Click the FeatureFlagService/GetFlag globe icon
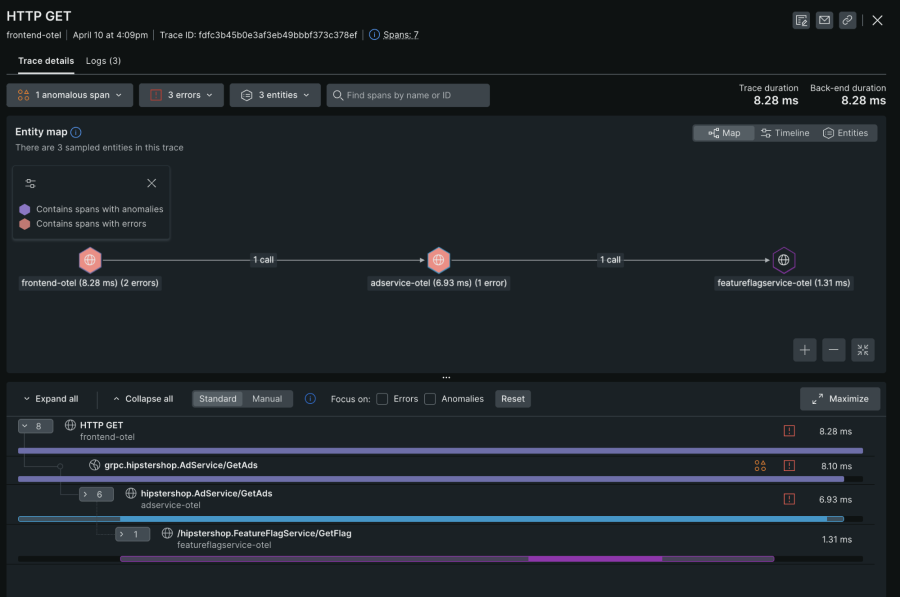This screenshot has height=597, width=900. point(167,533)
